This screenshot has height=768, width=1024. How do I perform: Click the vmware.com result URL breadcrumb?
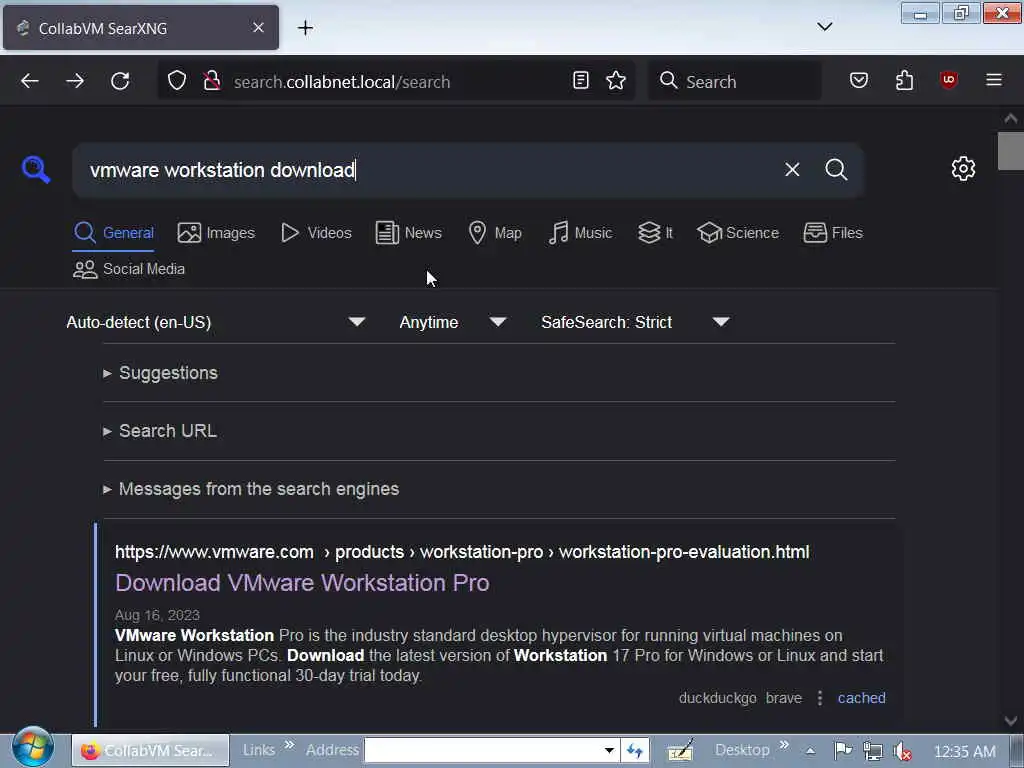(x=462, y=552)
